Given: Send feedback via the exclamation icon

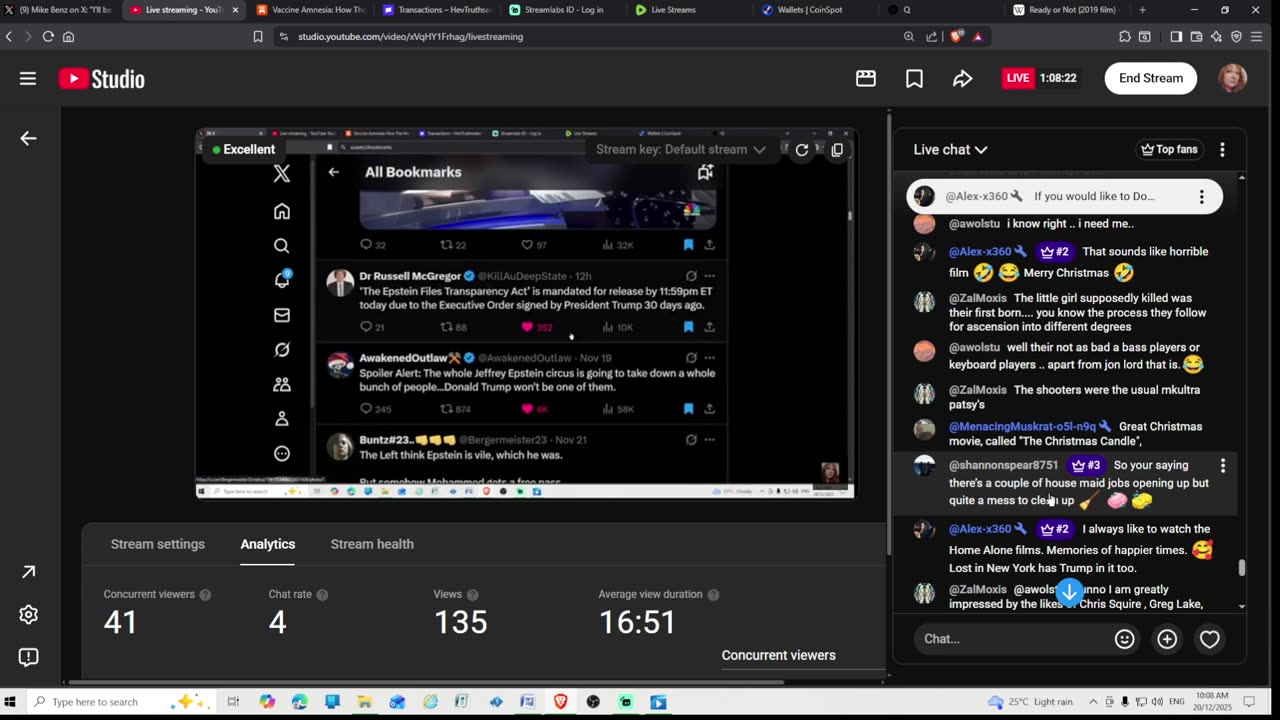Looking at the screenshot, I should (x=28, y=657).
